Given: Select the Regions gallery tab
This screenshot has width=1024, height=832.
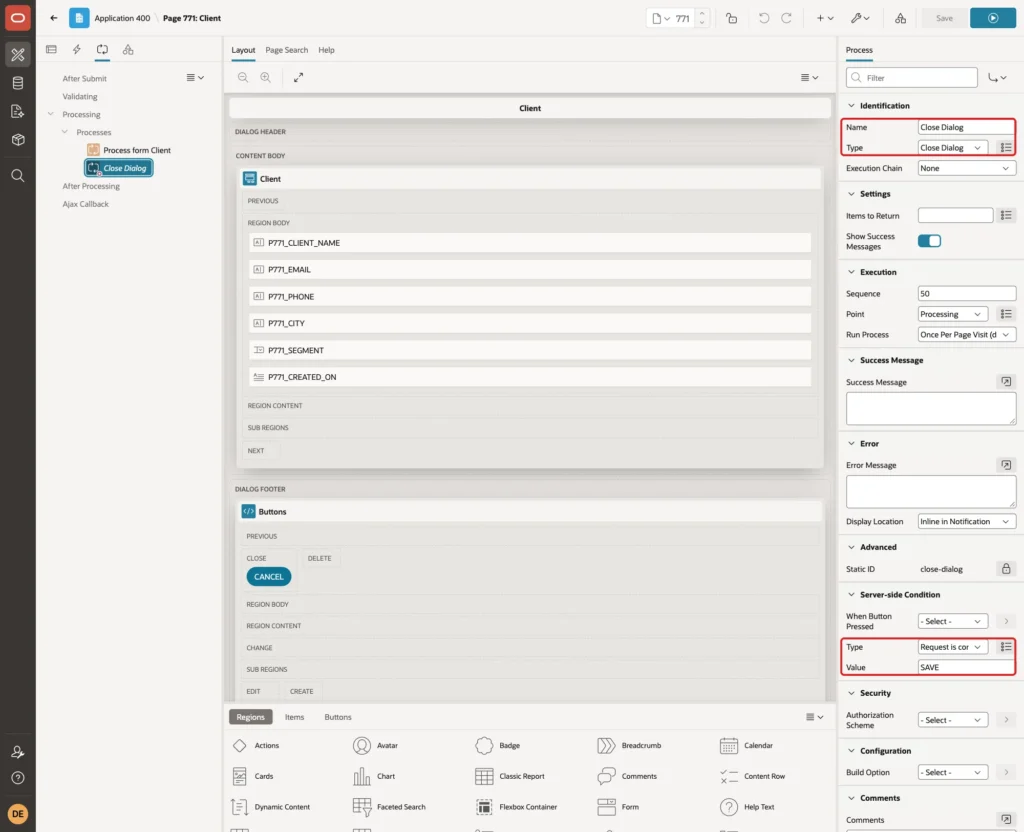Looking at the screenshot, I should pos(250,717).
